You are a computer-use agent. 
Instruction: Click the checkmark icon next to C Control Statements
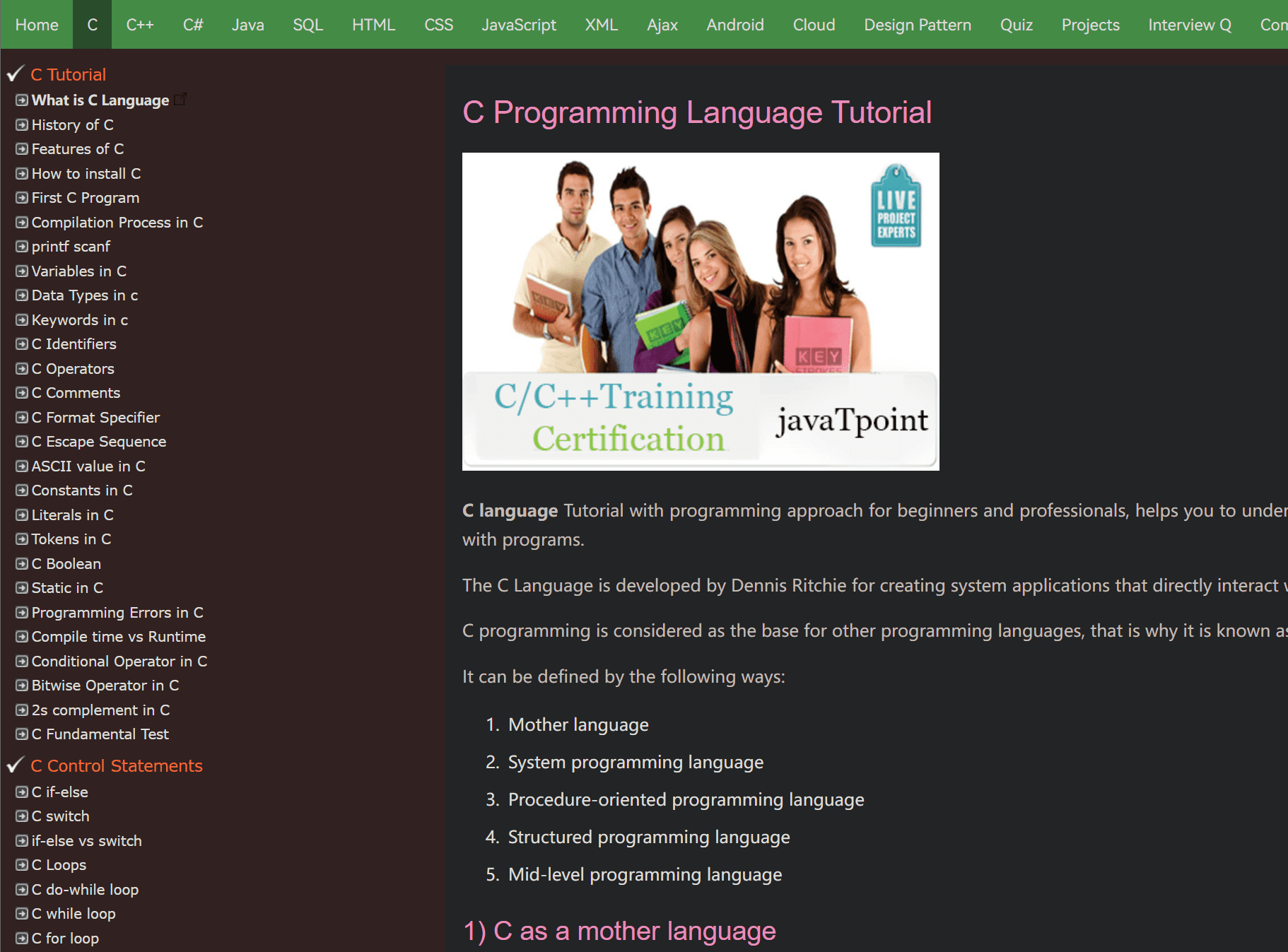pyautogui.click(x=16, y=765)
